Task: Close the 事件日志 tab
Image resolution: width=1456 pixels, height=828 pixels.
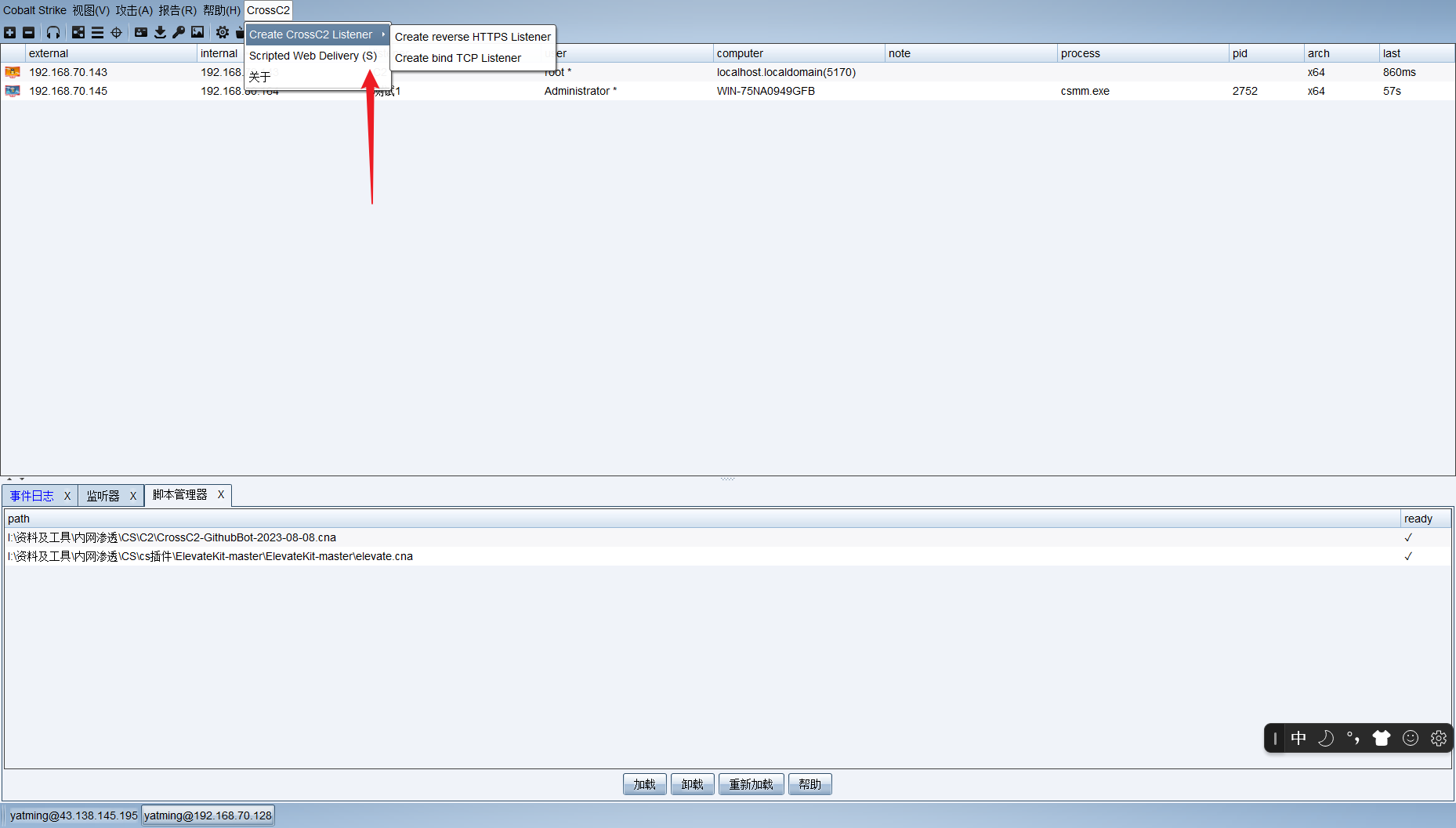Action: coord(67,496)
